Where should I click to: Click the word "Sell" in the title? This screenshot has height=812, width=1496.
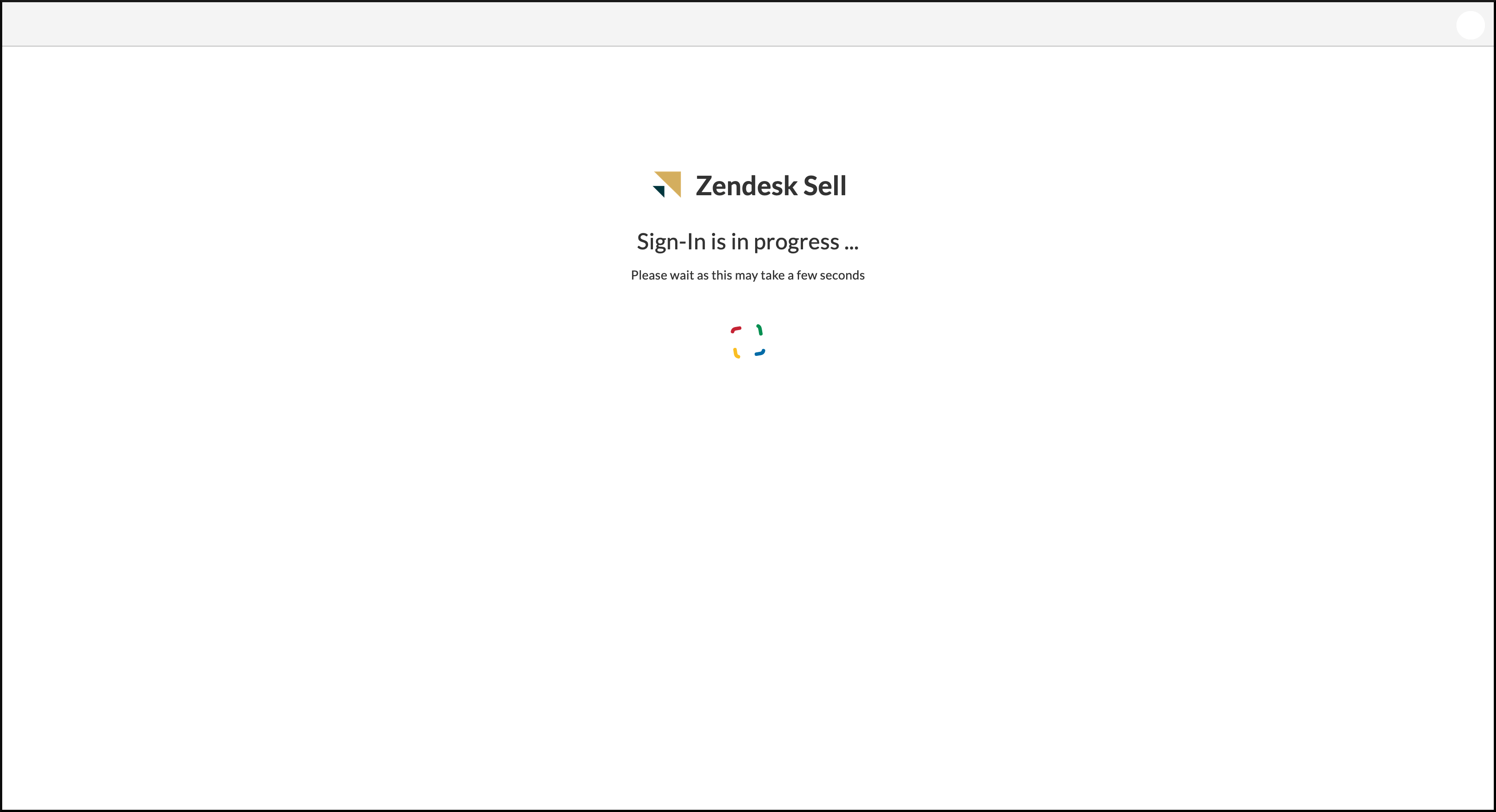(x=825, y=186)
